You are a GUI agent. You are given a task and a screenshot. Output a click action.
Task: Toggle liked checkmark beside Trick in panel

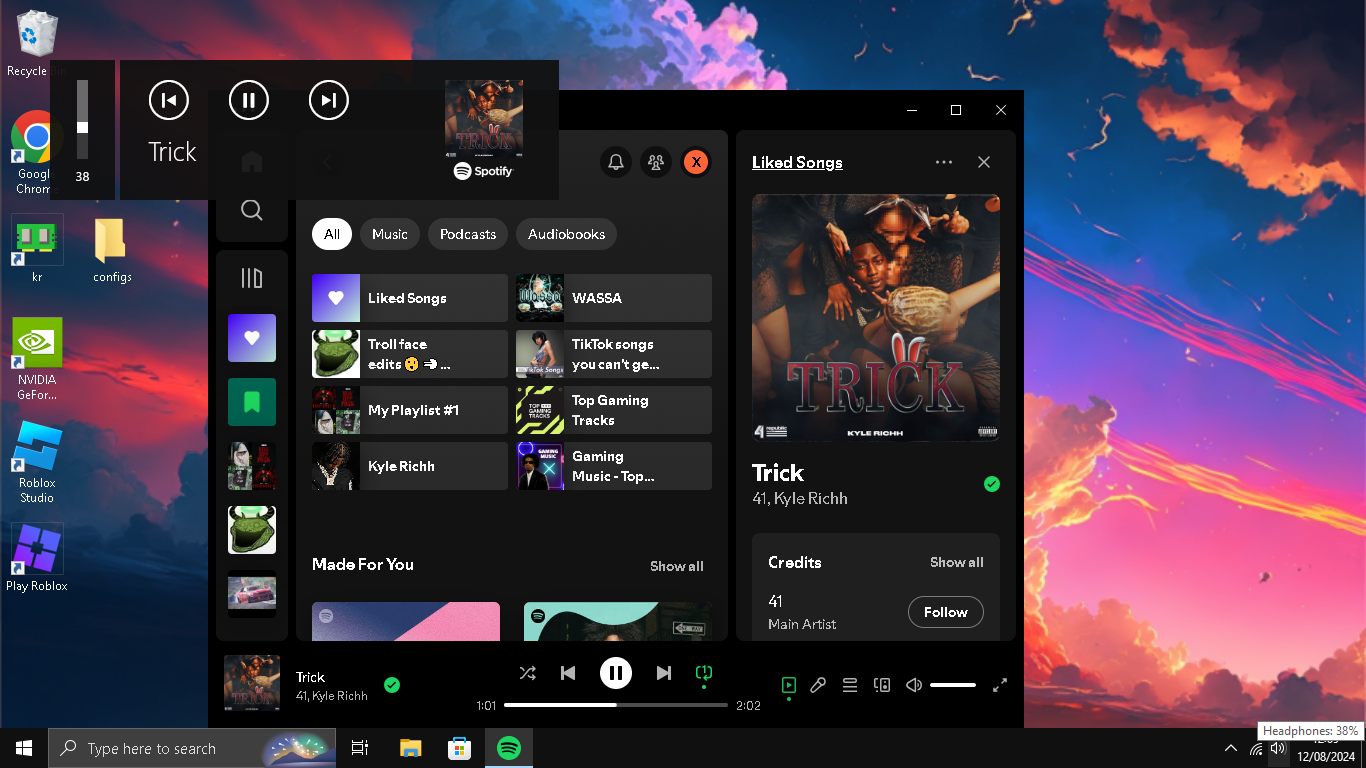pos(992,484)
